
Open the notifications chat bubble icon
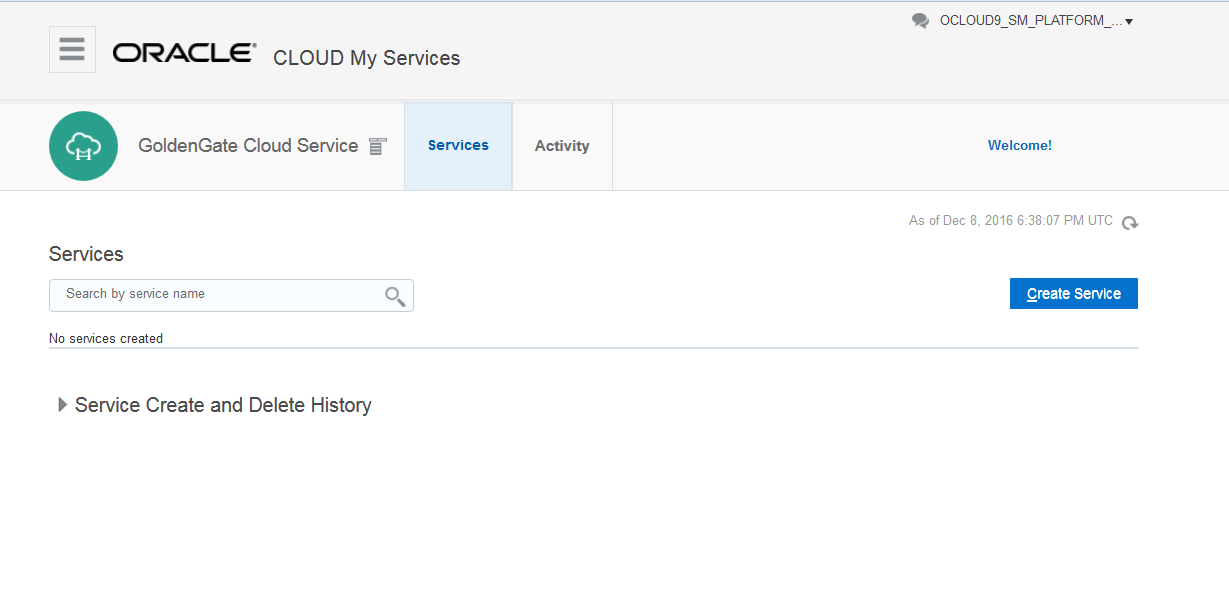point(920,19)
